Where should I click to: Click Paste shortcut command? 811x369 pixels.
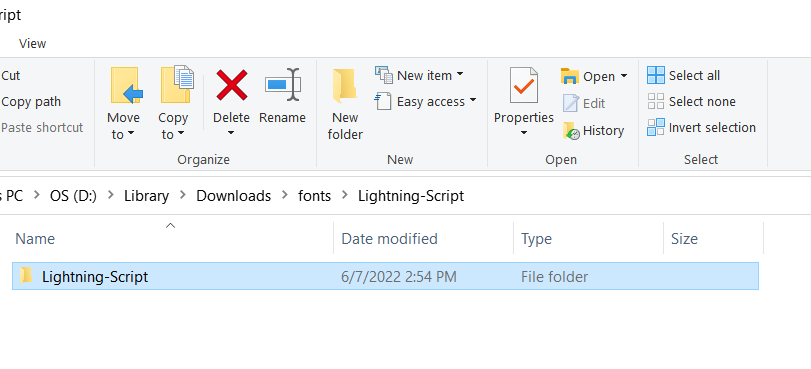point(42,127)
